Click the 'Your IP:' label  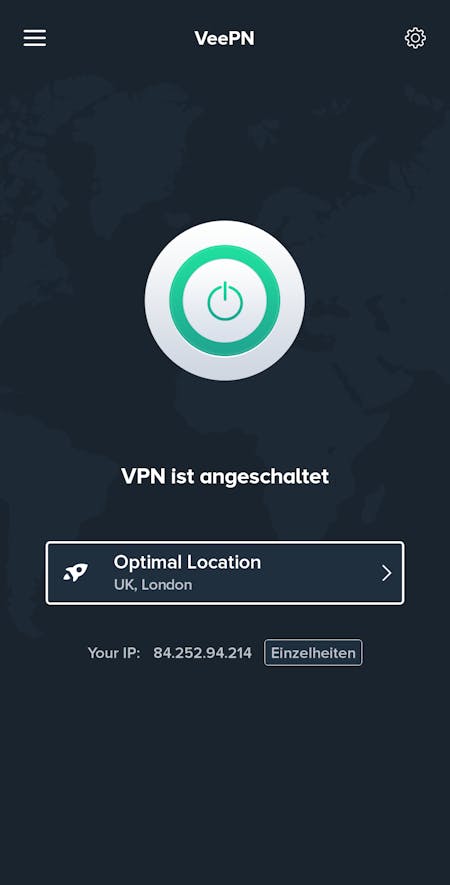113,653
